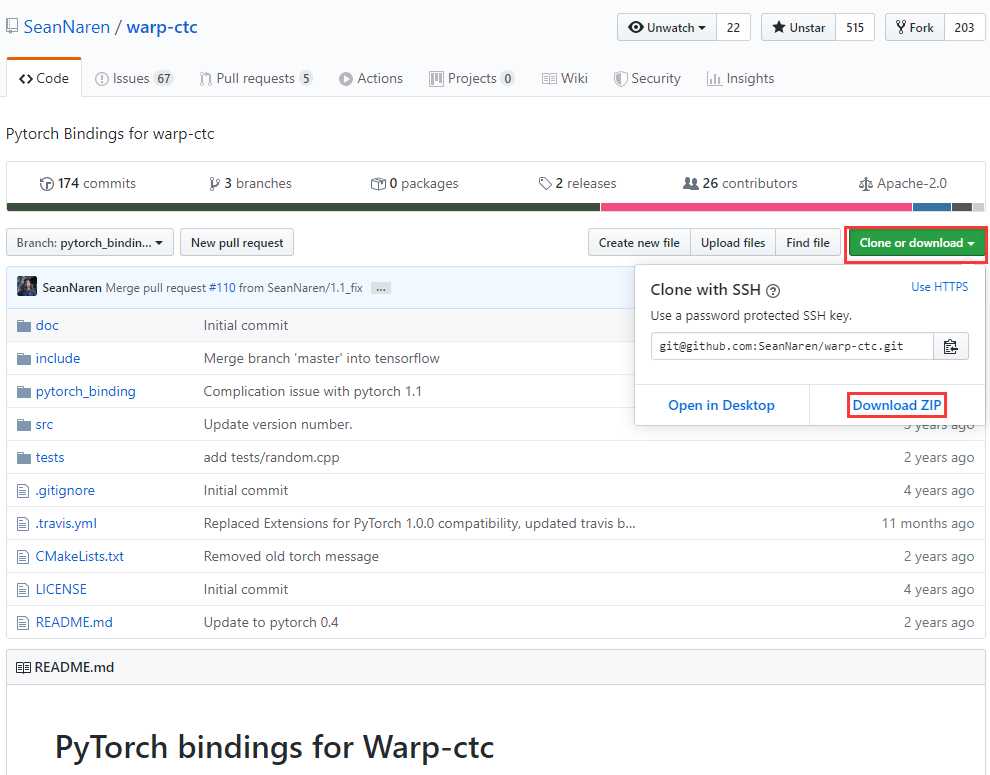View 3 branches
Screen dimensions: 990x775
pos(251,184)
